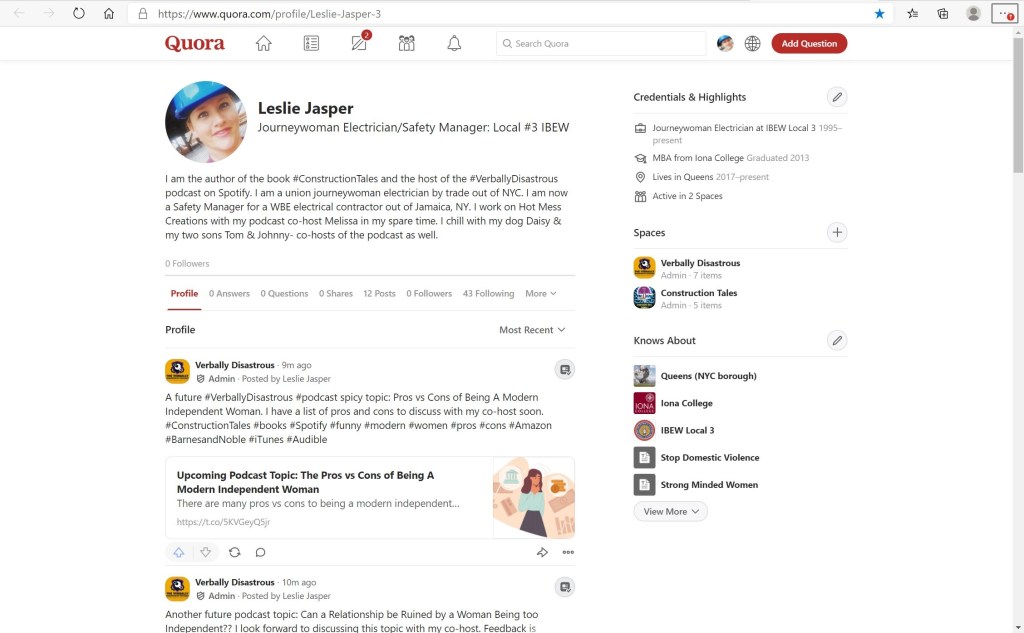
Task: Open the Construction Tales space link
Action: click(698, 293)
